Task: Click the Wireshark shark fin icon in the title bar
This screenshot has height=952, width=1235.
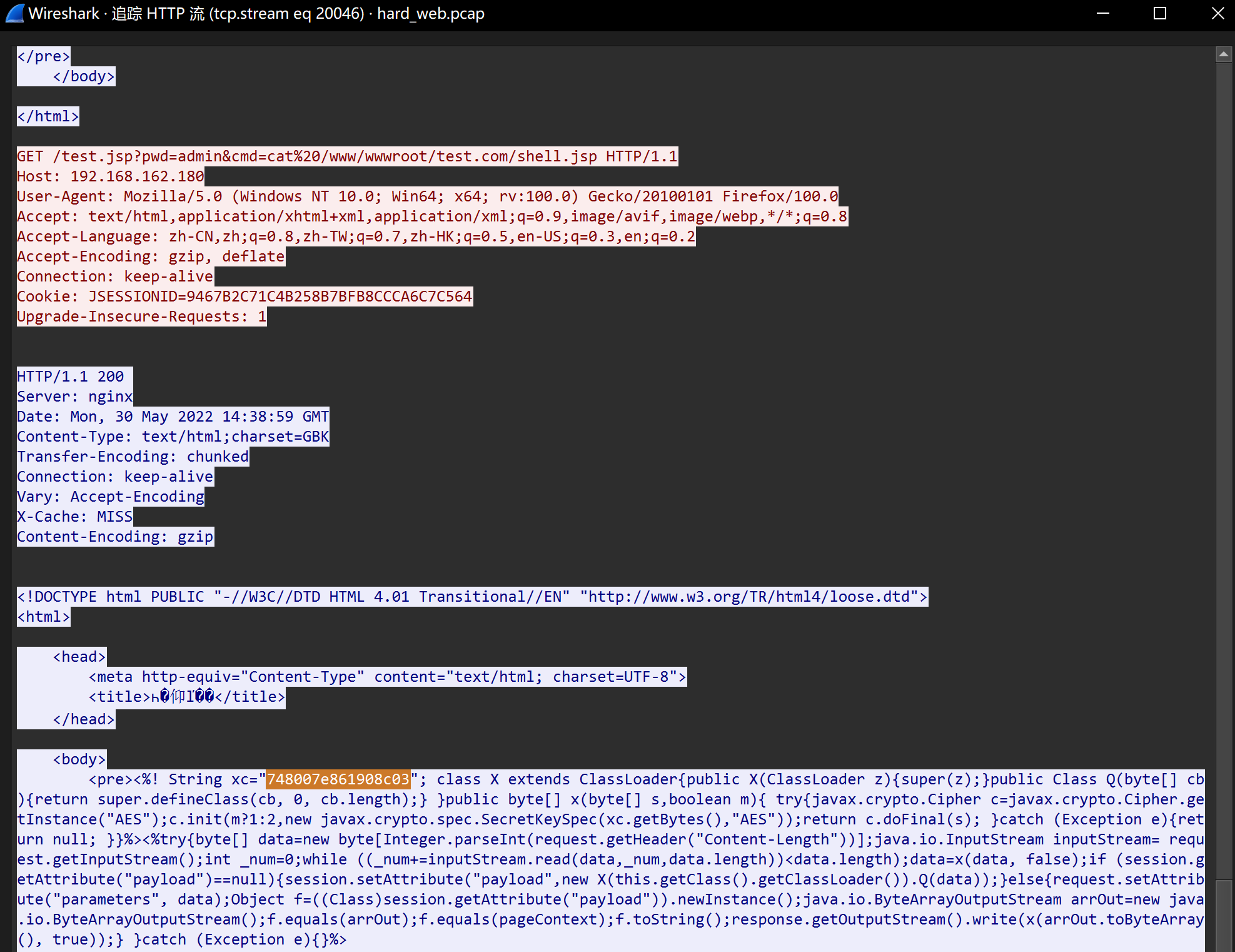Action: (x=14, y=13)
